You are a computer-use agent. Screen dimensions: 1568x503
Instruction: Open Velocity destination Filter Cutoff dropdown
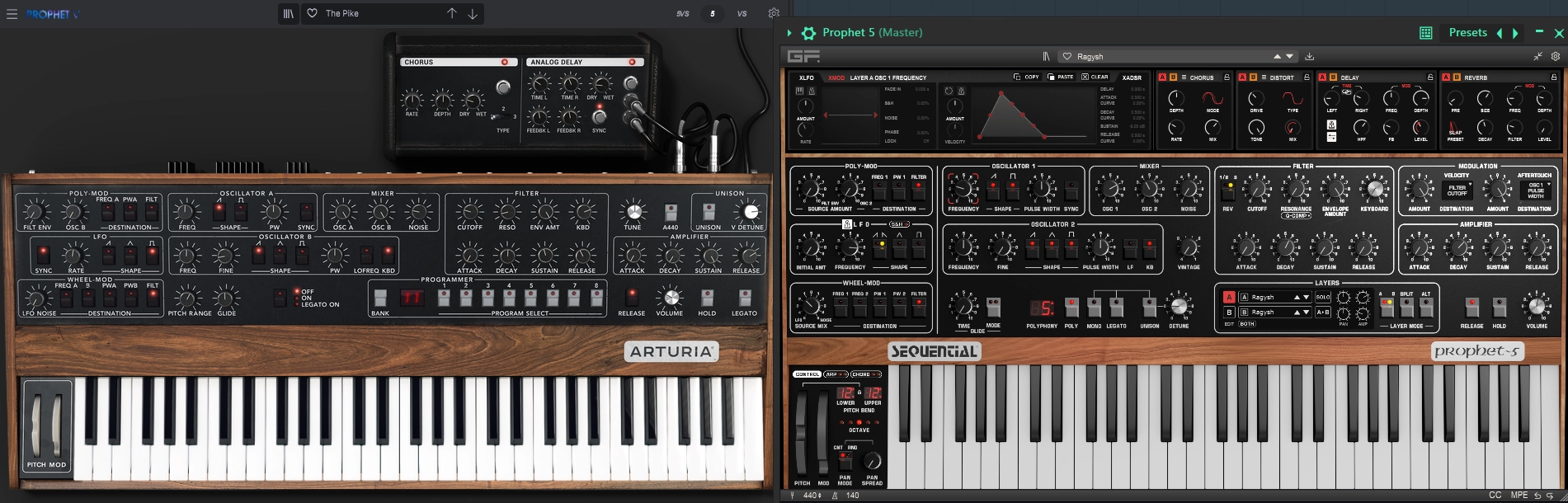1457,190
